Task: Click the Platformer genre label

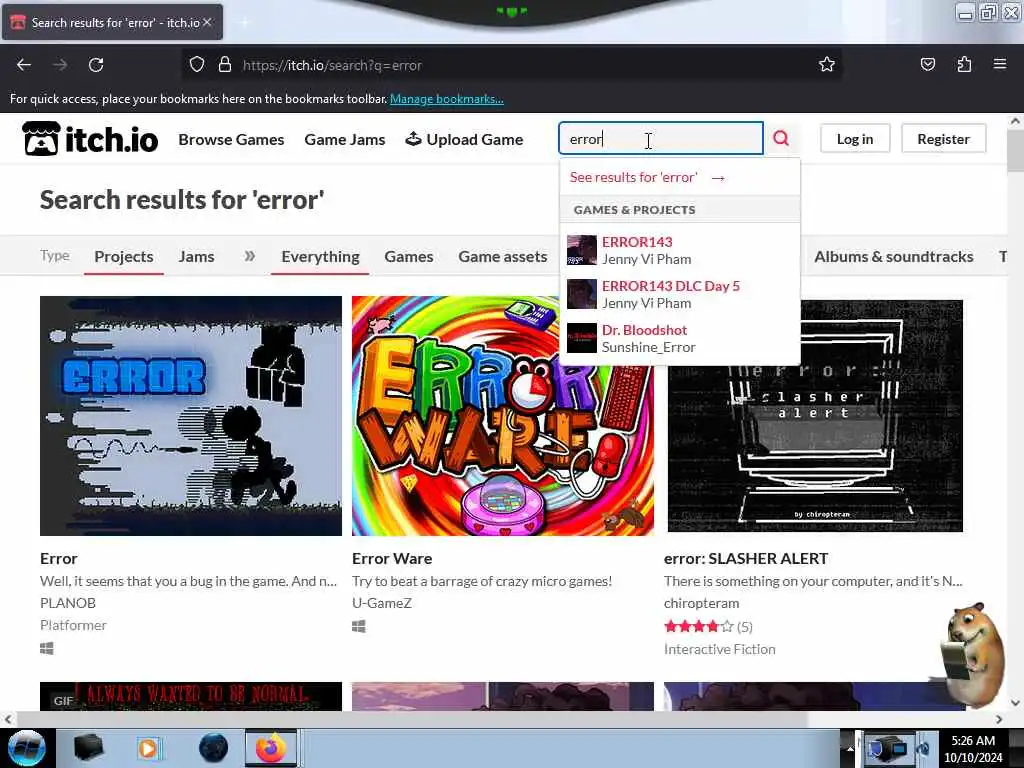Action: click(x=73, y=625)
